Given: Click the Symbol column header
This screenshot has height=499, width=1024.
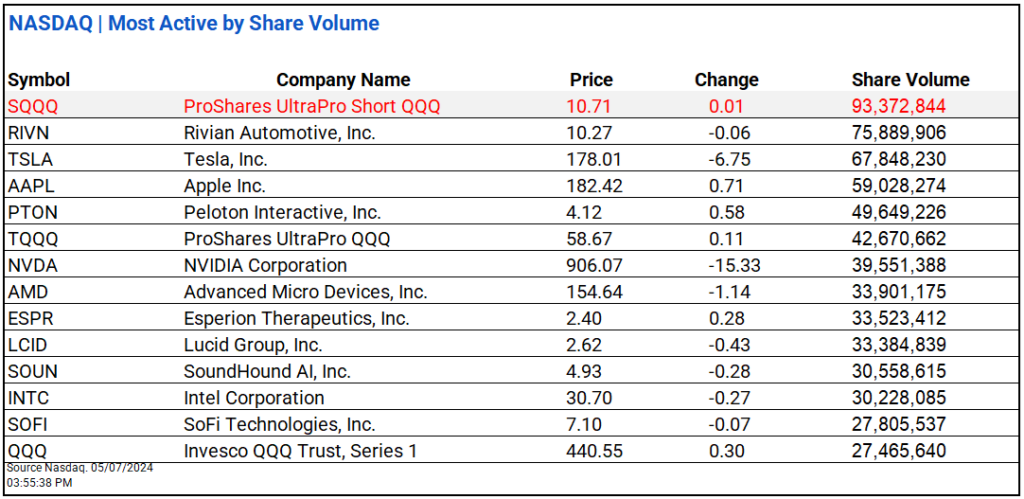Looking at the screenshot, I should pyautogui.click(x=39, y=80).
